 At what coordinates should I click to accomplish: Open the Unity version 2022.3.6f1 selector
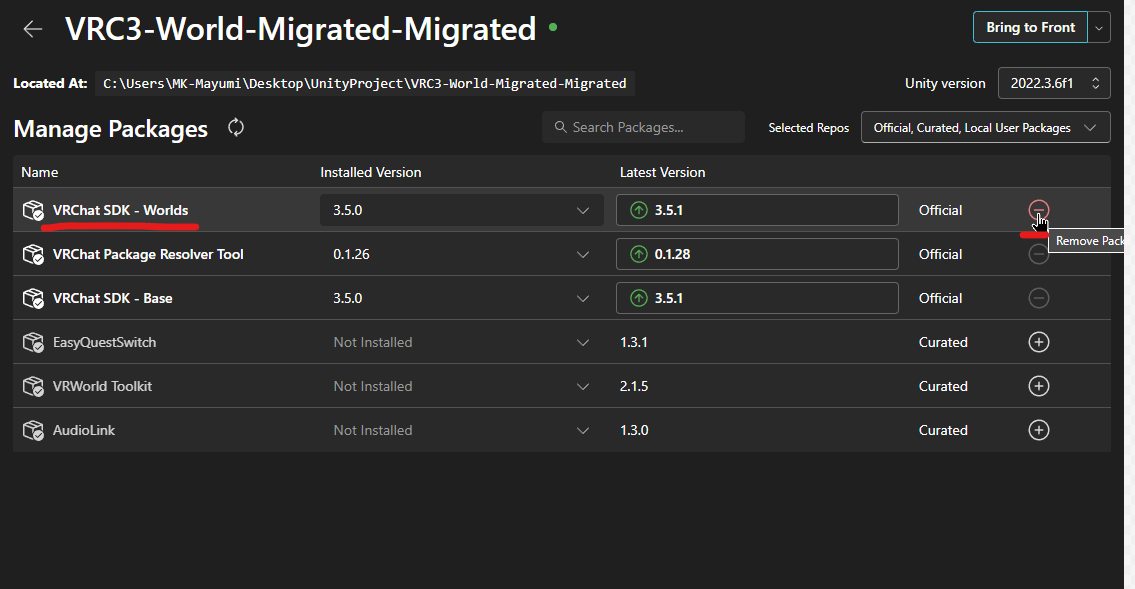1053,83
